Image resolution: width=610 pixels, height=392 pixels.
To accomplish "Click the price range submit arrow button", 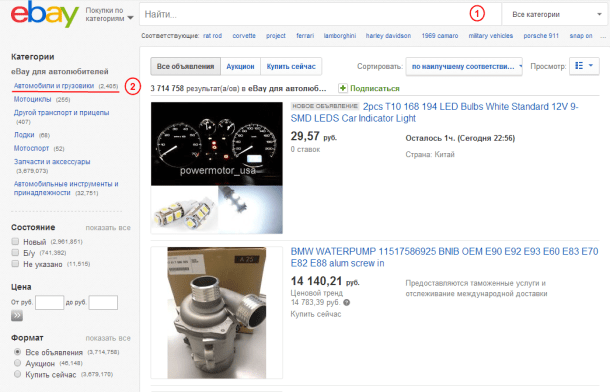I will [x=17, y=316].
